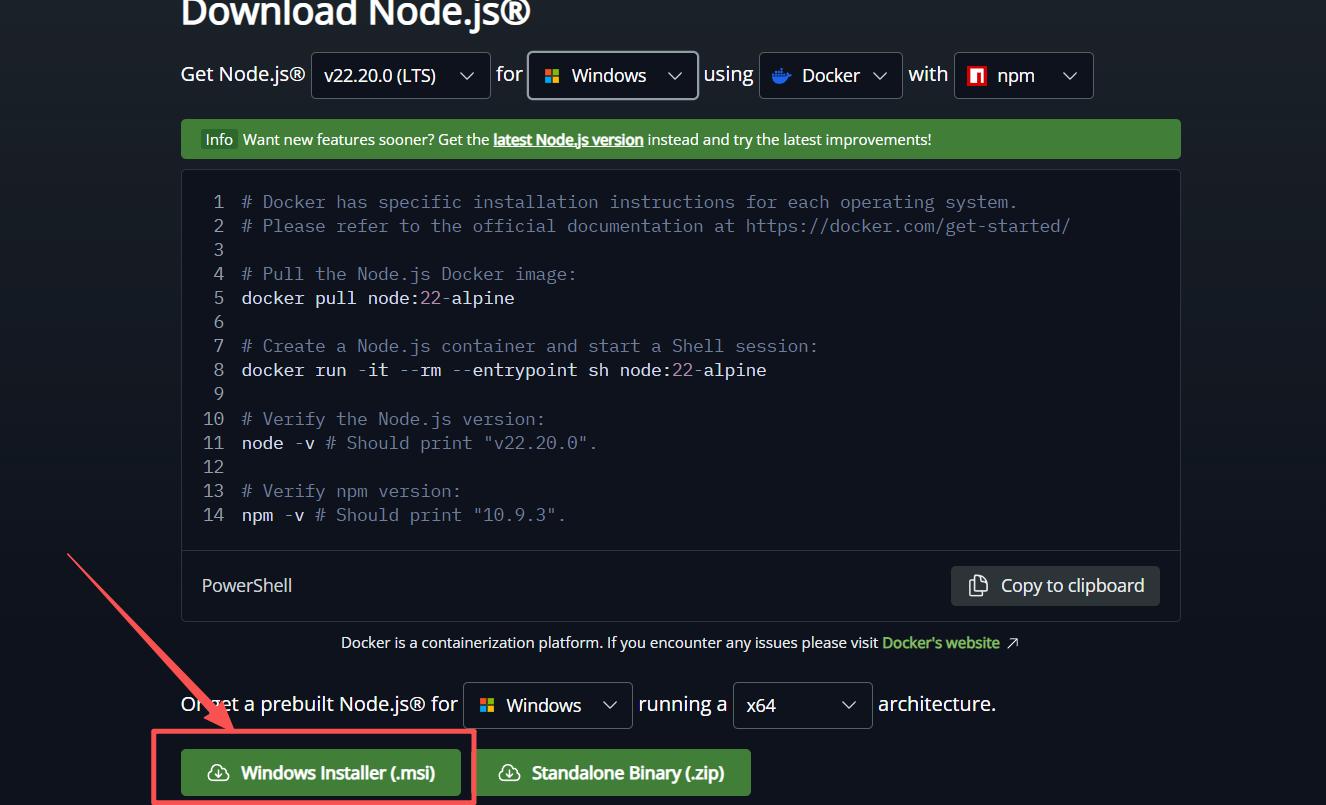Click the download icon on Windows Installer button
1326x805 pixels.
217,773
